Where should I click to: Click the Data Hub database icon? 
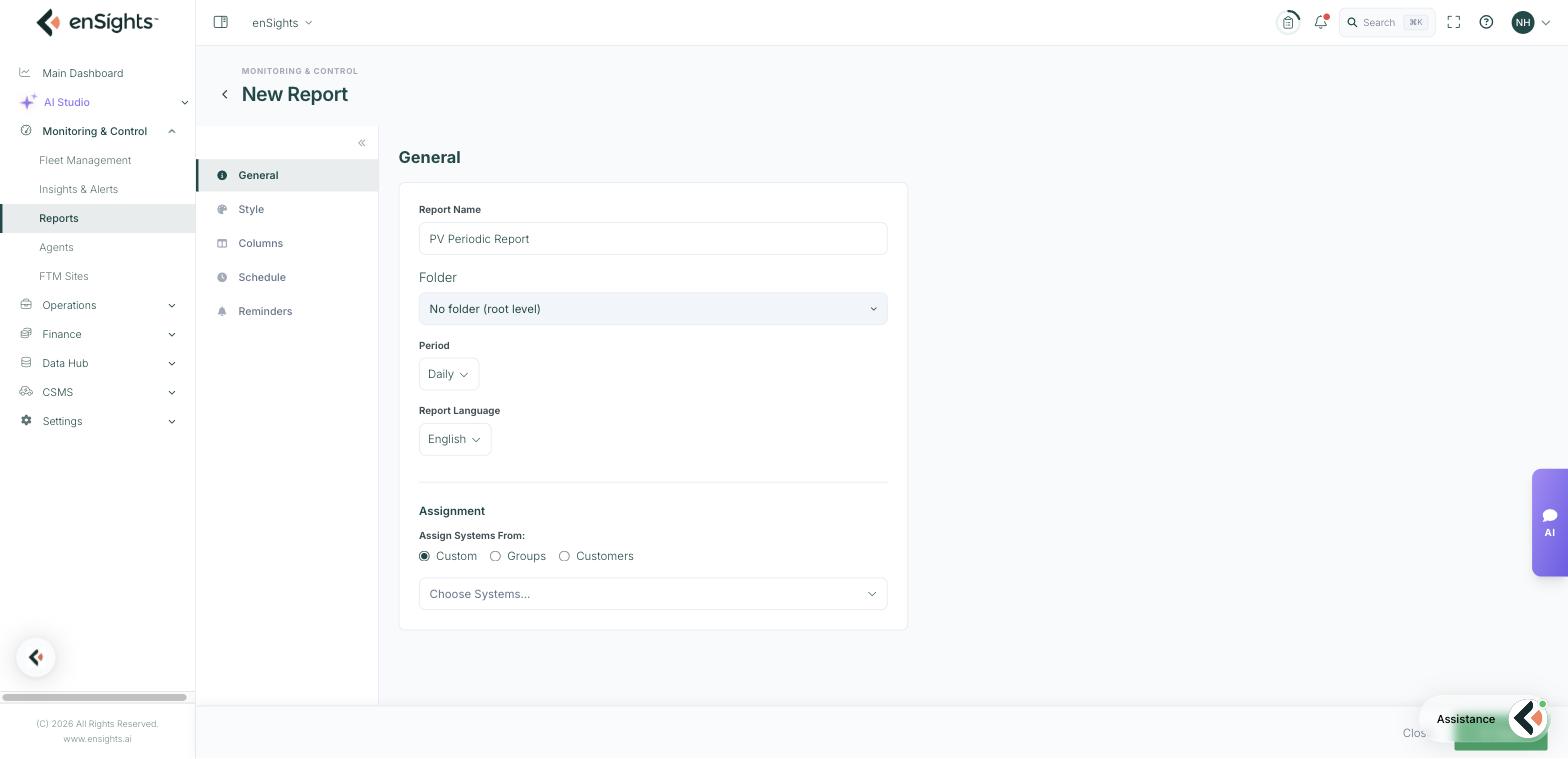point(26,363)
